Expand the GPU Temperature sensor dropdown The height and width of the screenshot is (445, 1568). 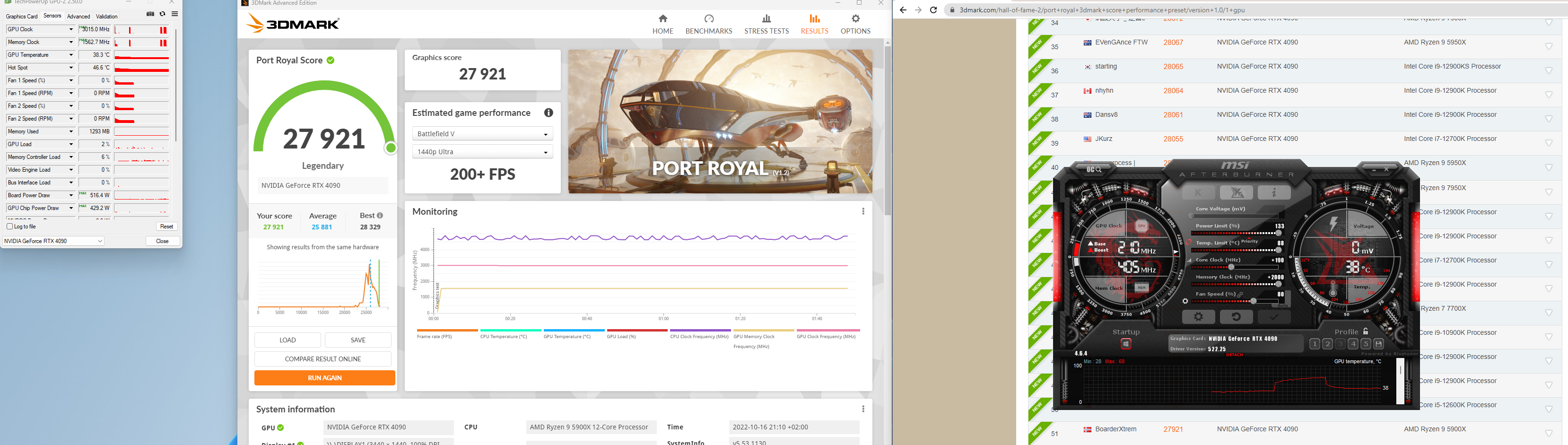(x=71, y=55)
